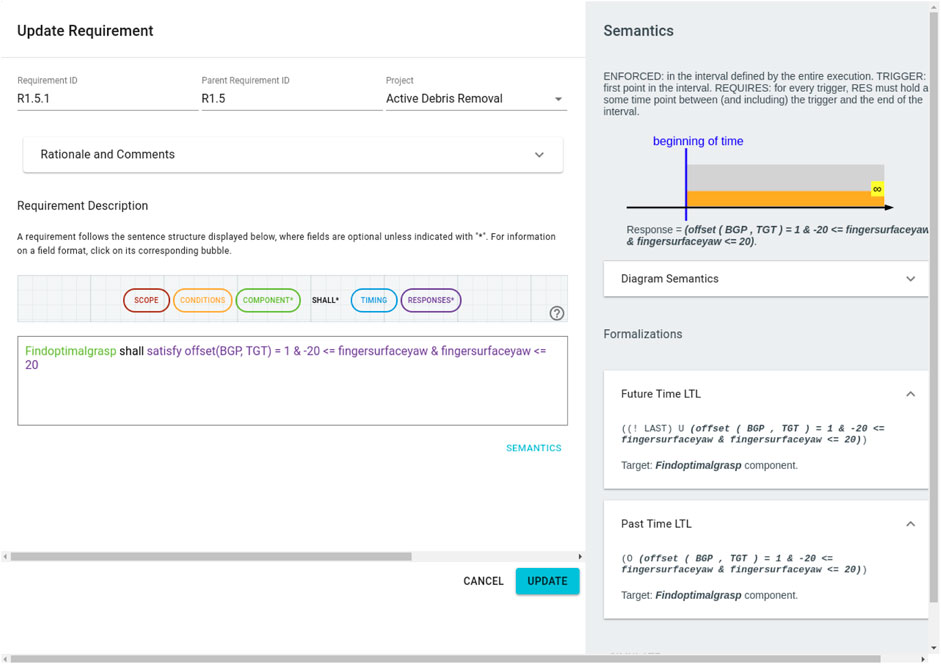Edit the Parent Requirement ID field
941x664 pixels.
(291, 98)
